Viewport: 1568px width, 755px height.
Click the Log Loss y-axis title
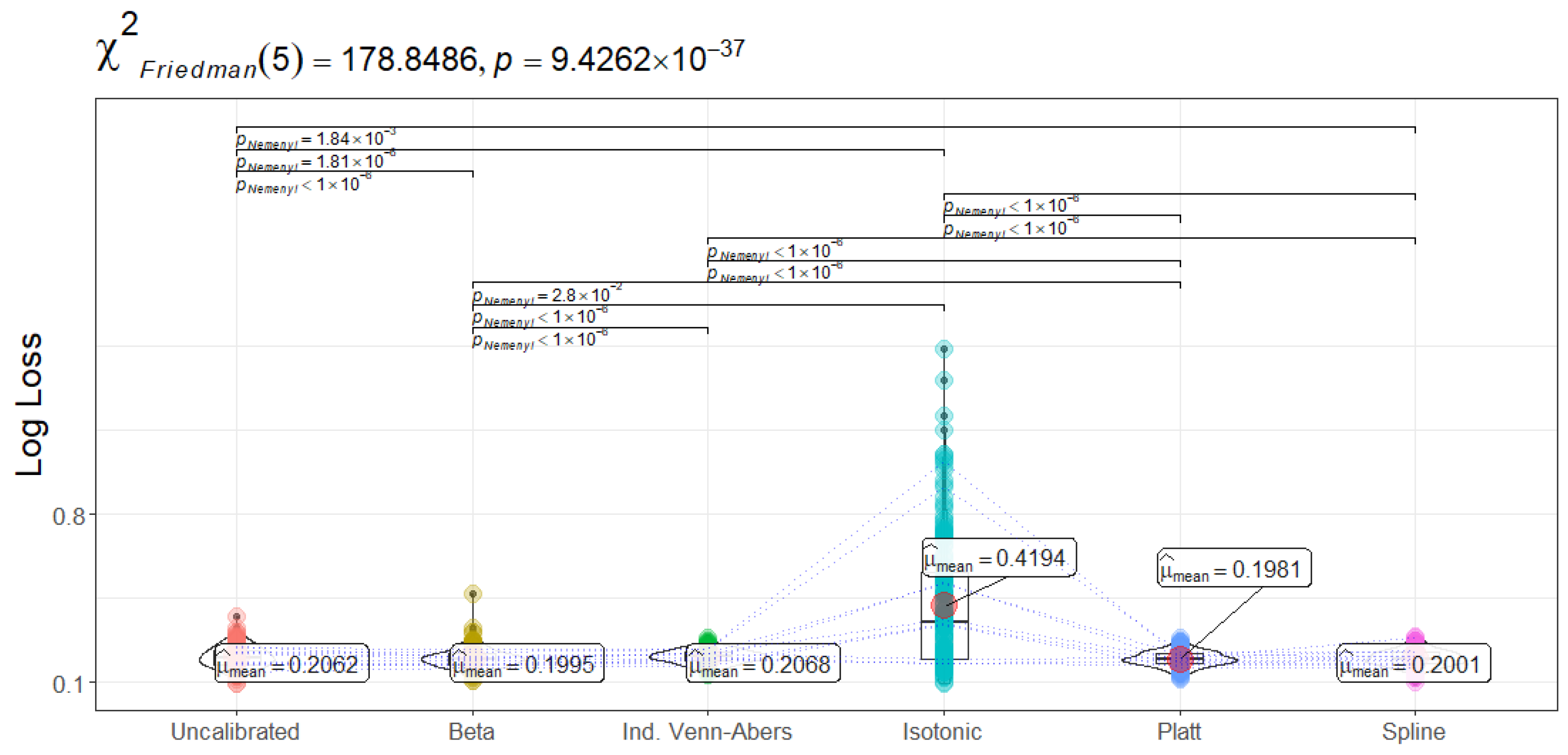pos(29,404)
